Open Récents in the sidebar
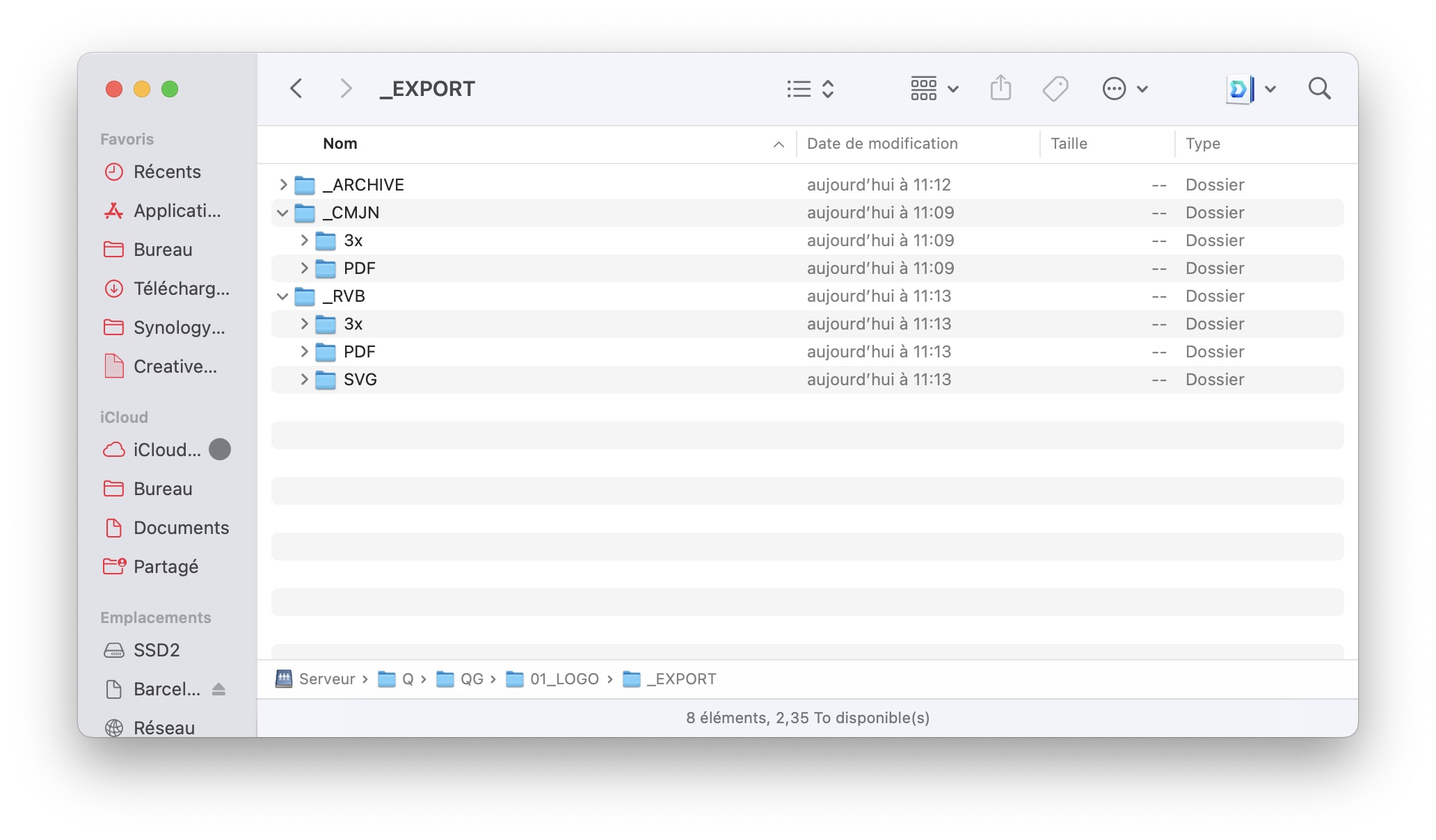Viewport: 1436px width, 840px height. pos(167,172)
